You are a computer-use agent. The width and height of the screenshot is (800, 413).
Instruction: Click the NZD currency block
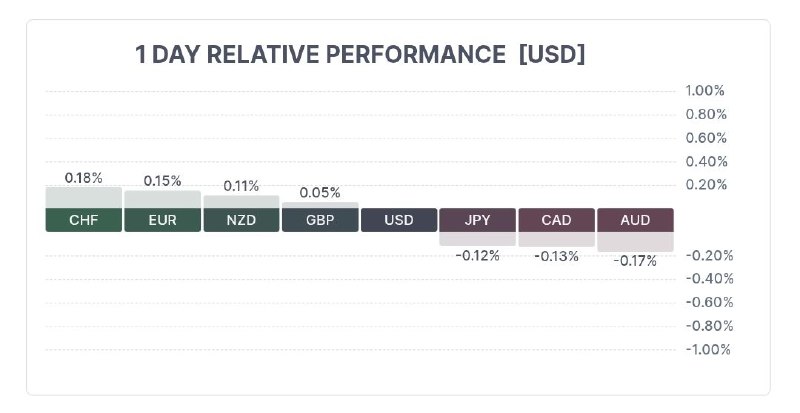coord(241,220)
